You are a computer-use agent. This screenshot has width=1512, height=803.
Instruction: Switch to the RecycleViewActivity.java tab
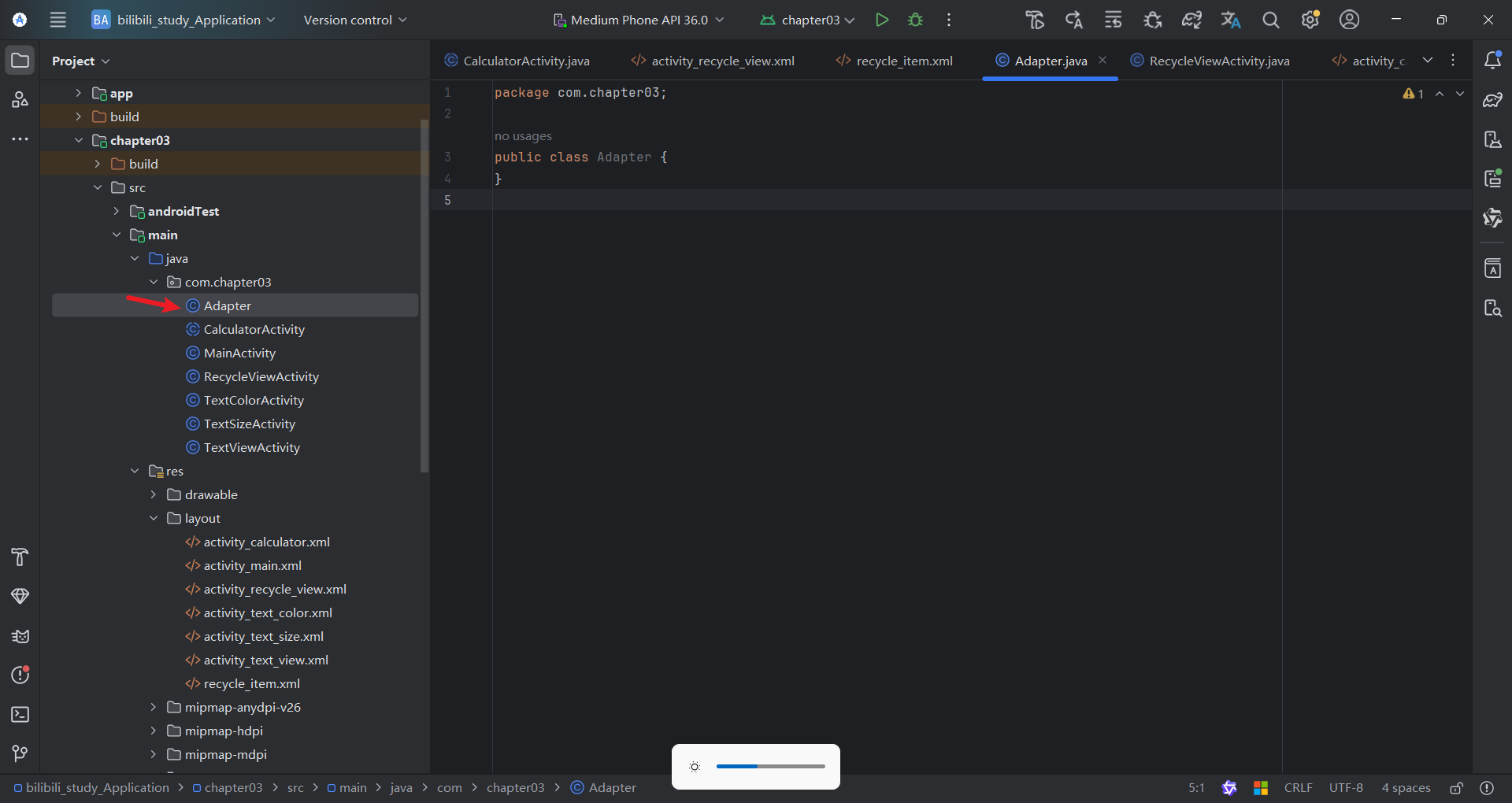1210,61
